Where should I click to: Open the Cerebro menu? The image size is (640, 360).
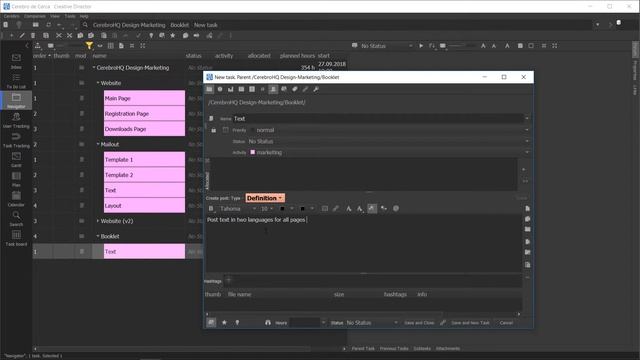[11, 16]
